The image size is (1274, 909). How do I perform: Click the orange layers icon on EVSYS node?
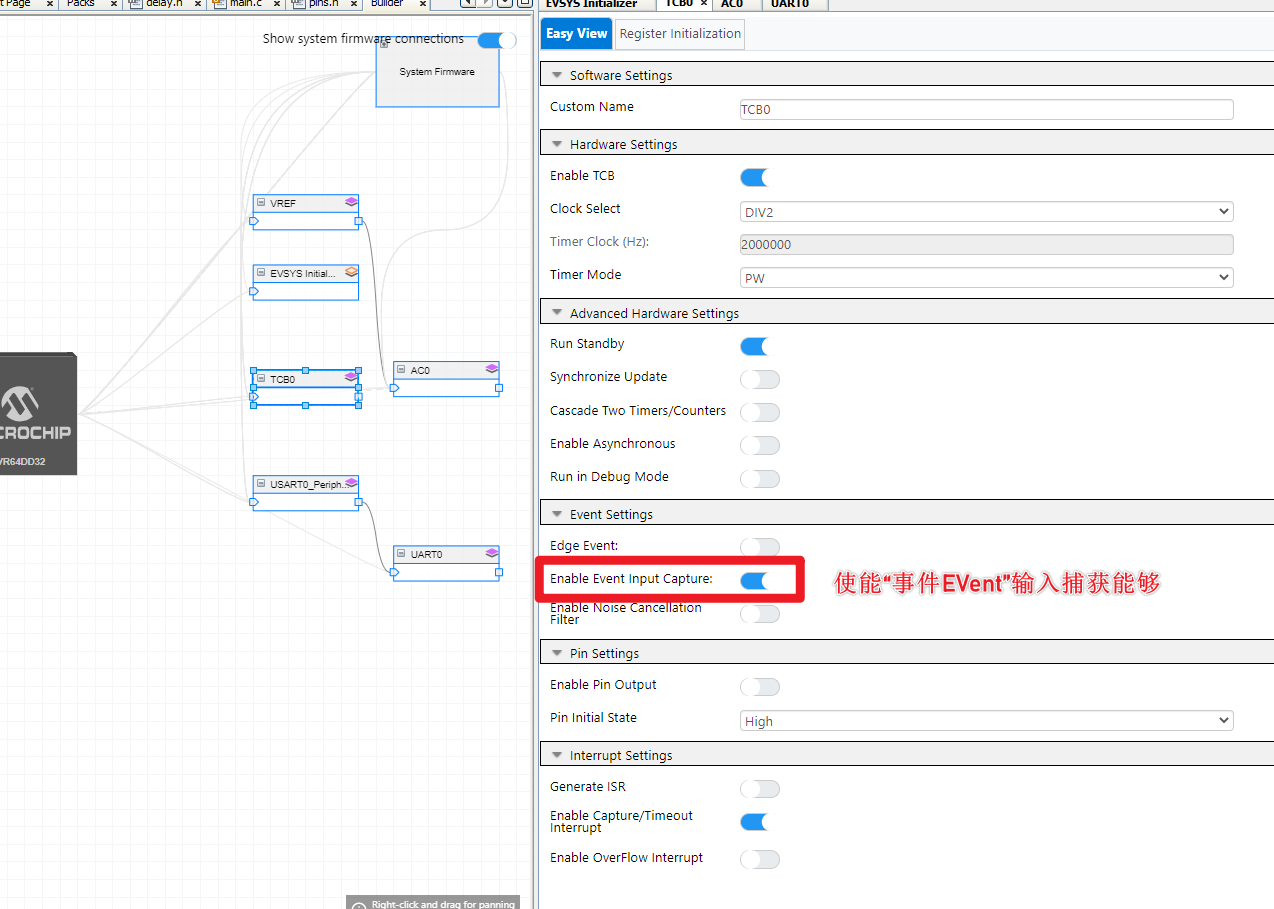[x=351, y=272]
